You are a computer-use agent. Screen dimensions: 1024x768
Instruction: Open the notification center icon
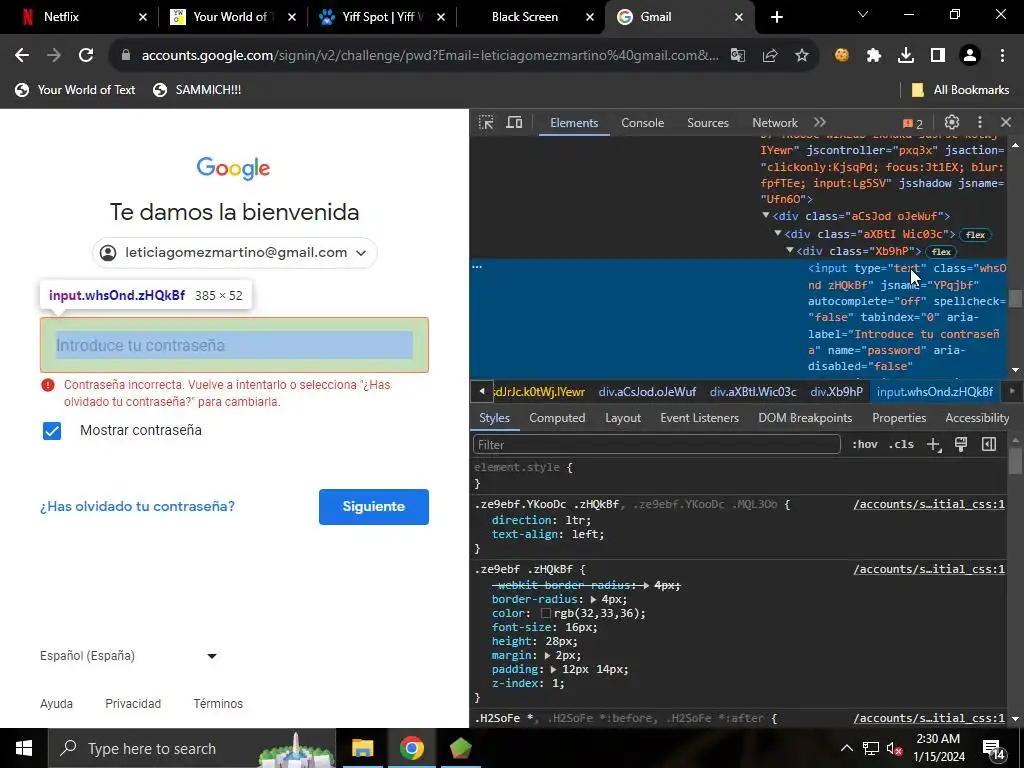[x=993, y=750]
